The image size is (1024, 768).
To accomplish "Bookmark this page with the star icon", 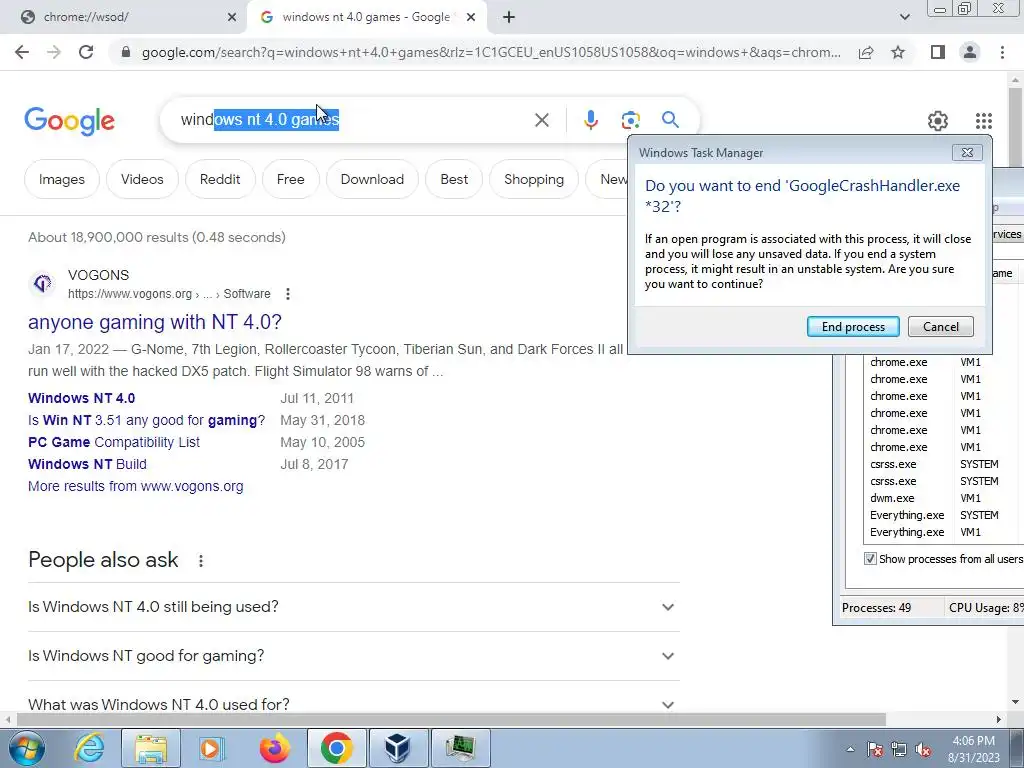I will [x=898, y=52].
